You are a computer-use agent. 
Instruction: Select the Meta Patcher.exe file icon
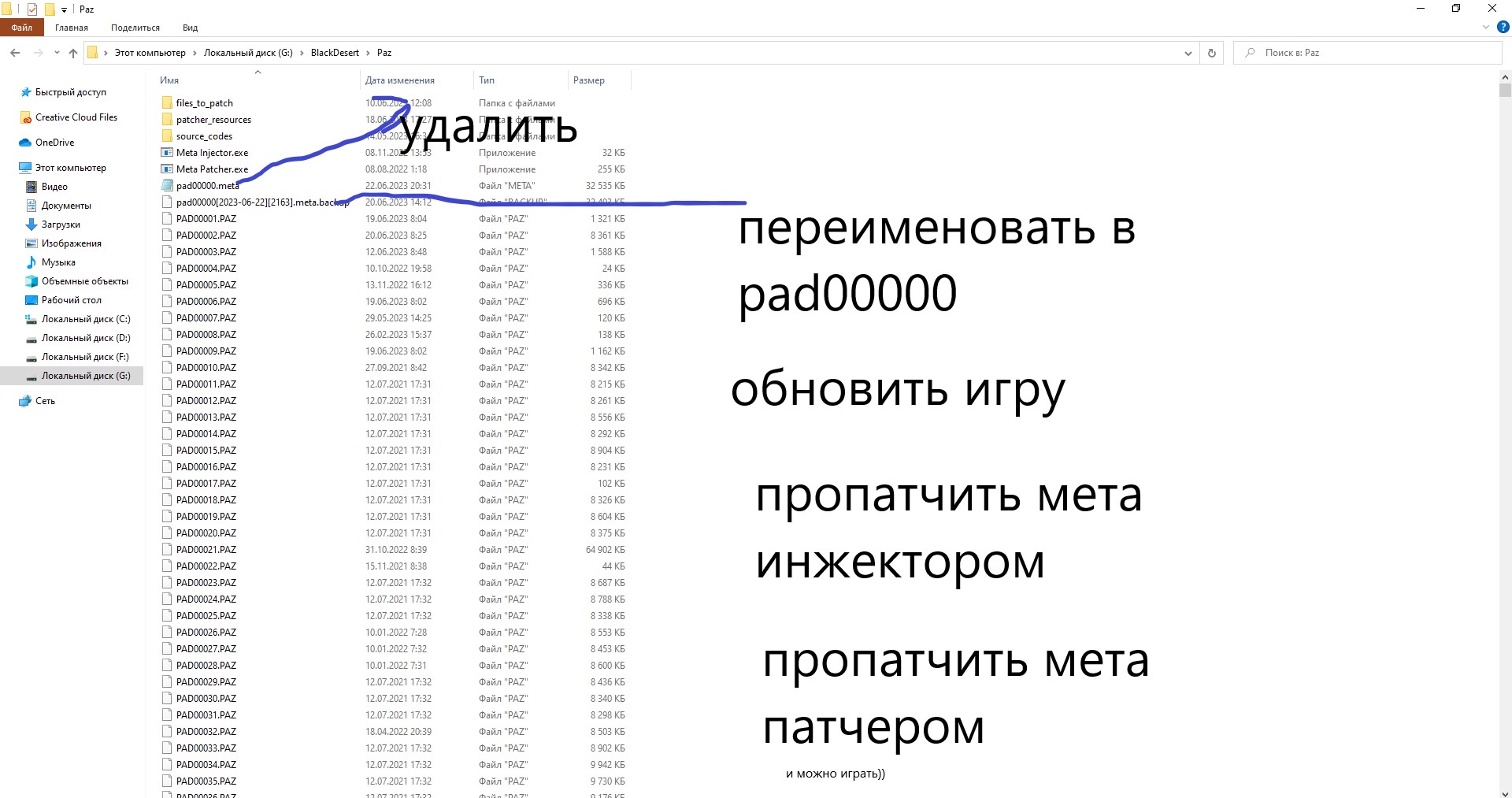pos(167,169)
